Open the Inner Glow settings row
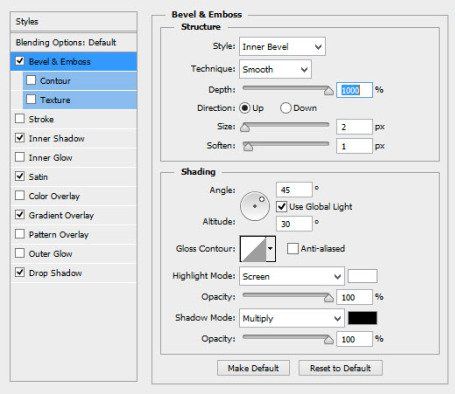 [x=74, y=157]
